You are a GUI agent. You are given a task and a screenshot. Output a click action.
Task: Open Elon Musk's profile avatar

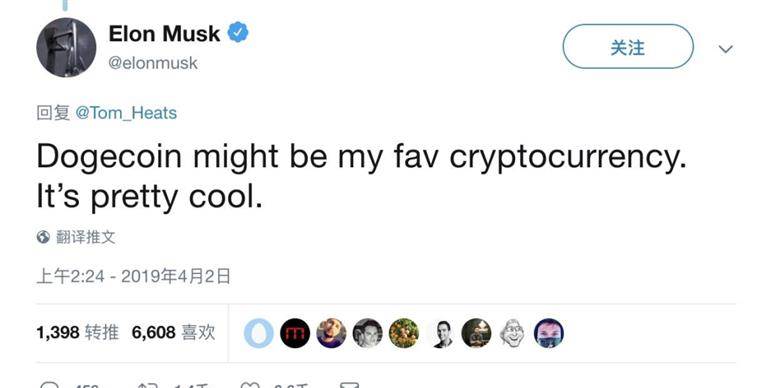point(66,48)
